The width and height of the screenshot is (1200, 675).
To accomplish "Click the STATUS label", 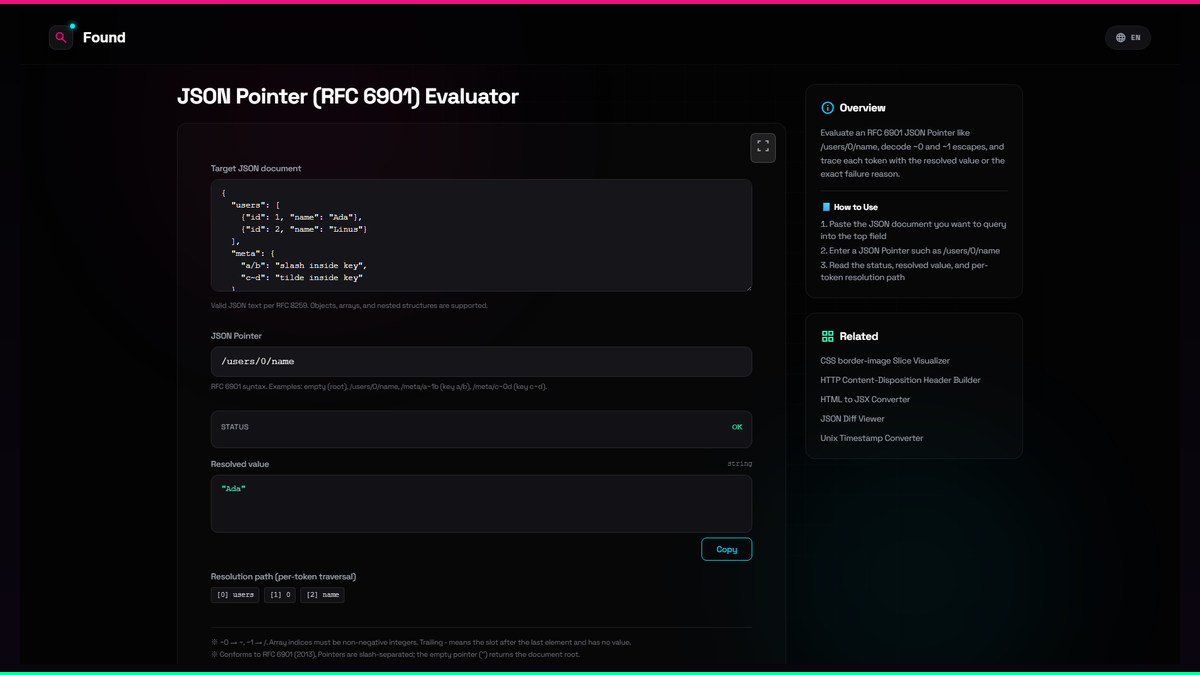I will pos(235,427).
